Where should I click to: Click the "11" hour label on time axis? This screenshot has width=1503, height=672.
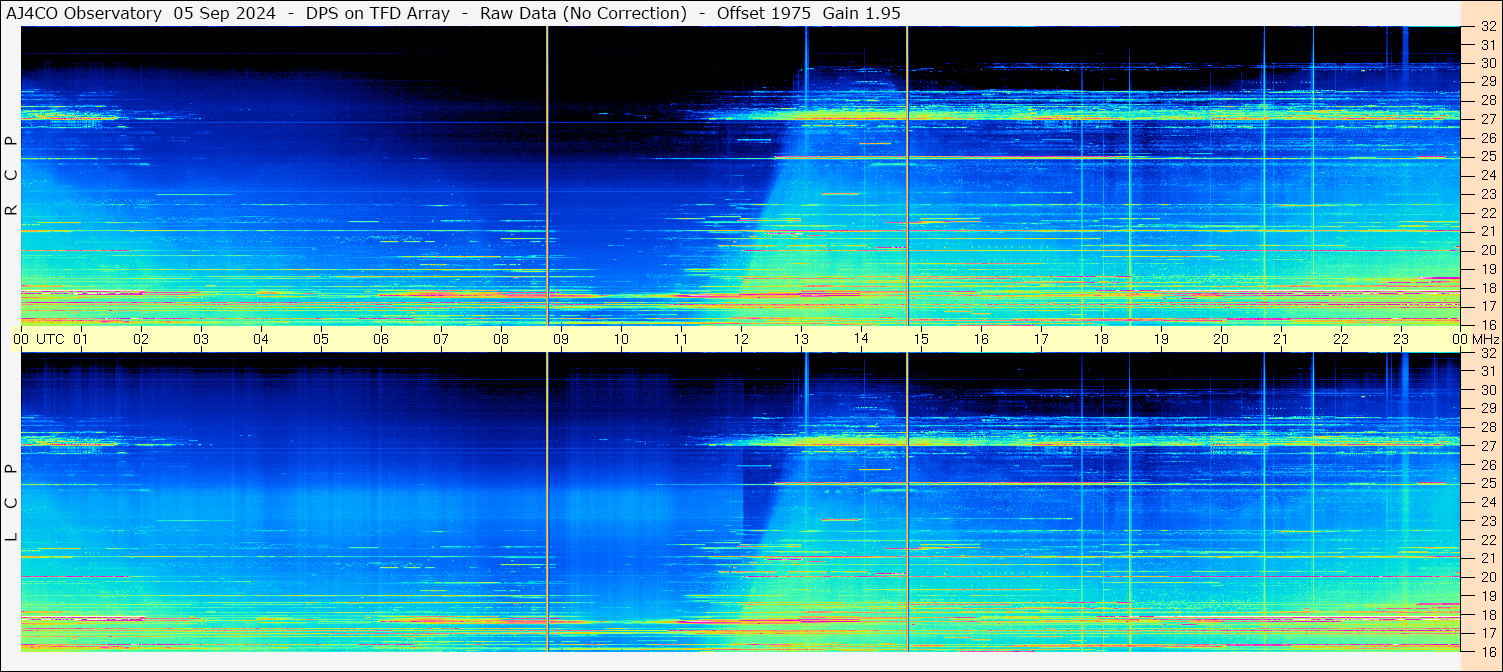pyautogui.click(x=681, y=339)
